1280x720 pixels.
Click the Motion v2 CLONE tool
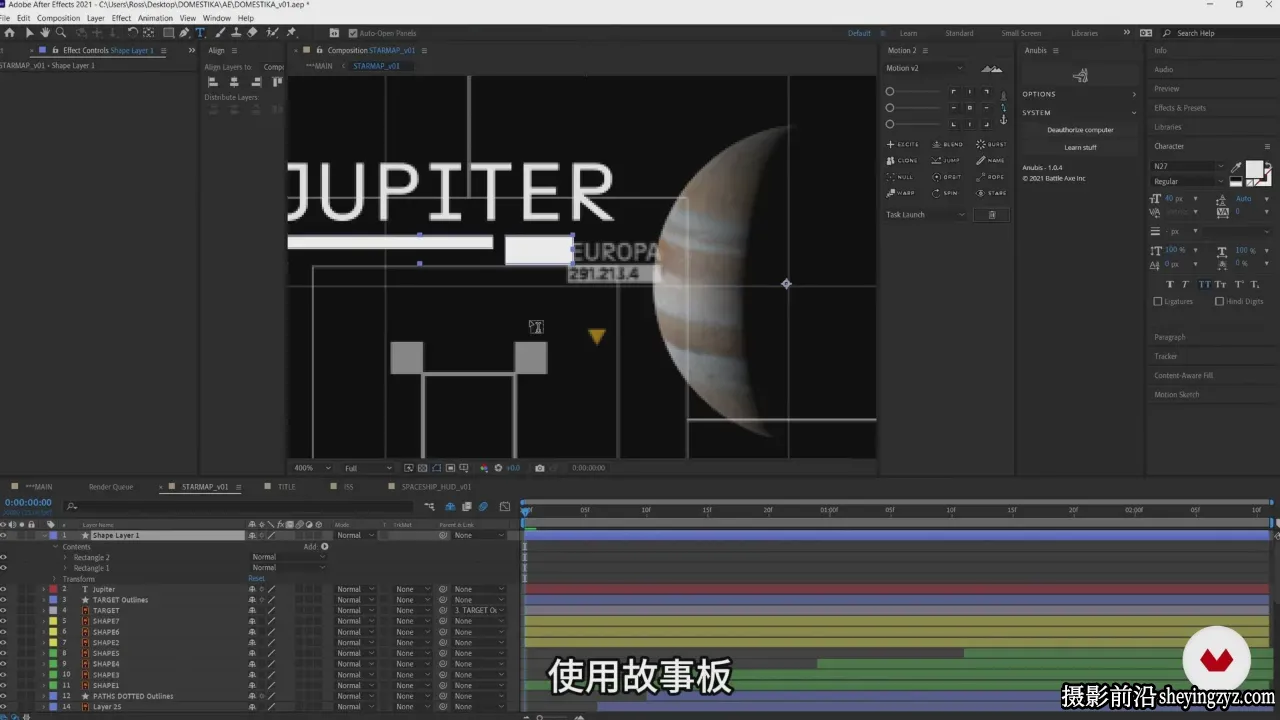point(903,160)
